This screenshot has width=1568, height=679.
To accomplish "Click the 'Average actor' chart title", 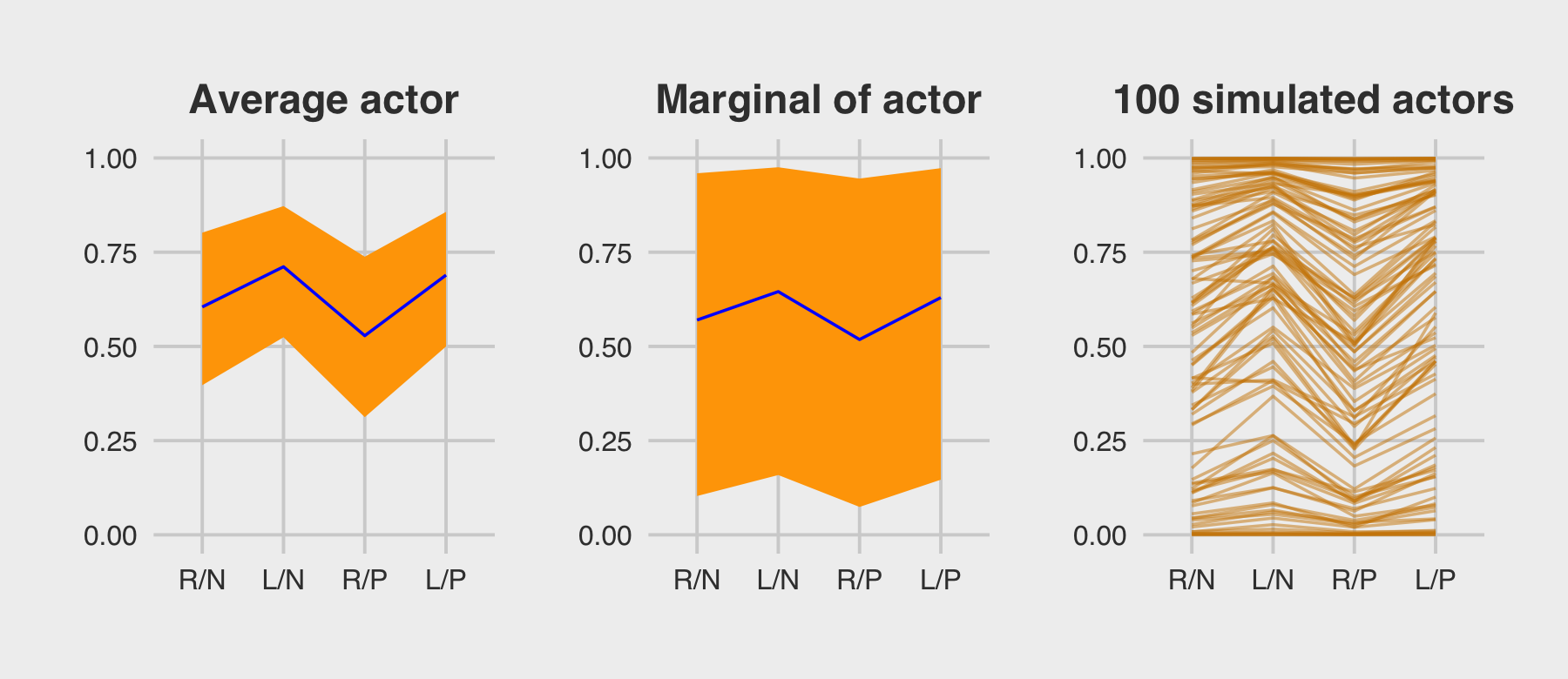I will [323, 100].
